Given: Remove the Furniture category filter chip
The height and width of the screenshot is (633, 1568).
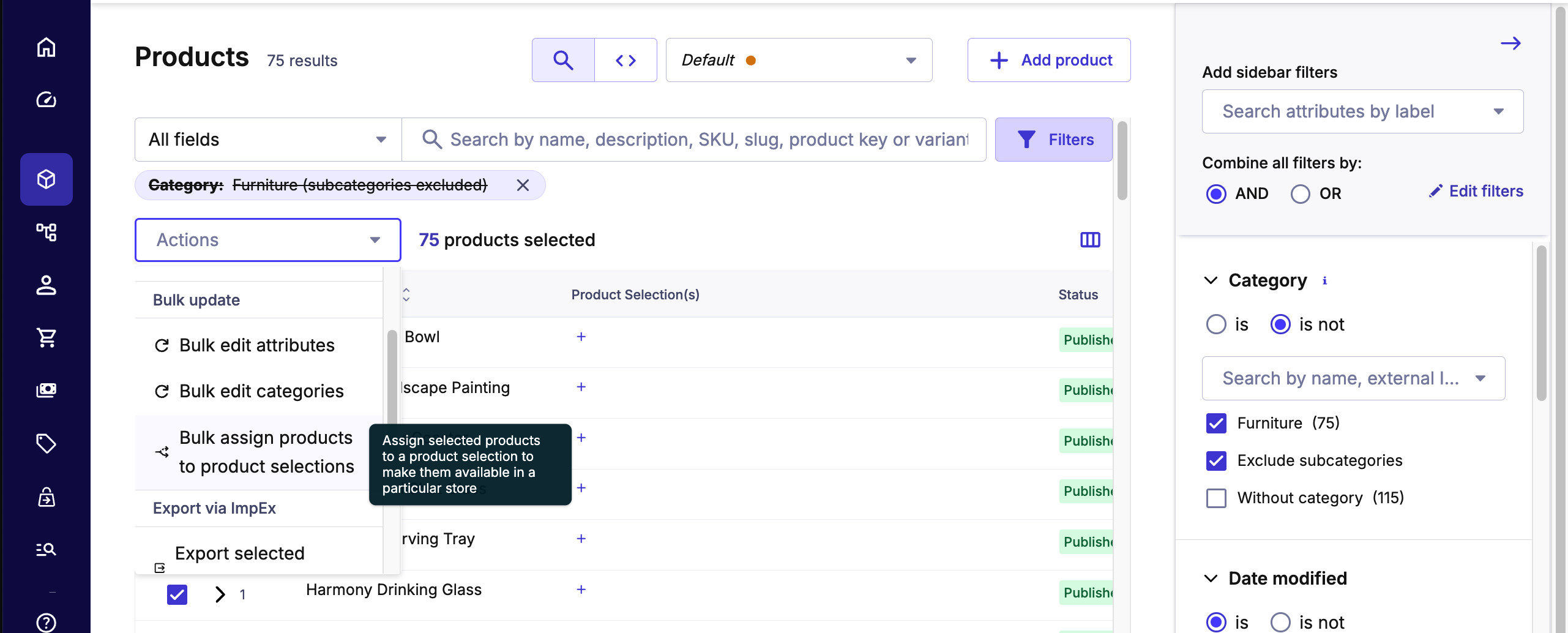Looking at the screenshot, I should tap(523, 185).
